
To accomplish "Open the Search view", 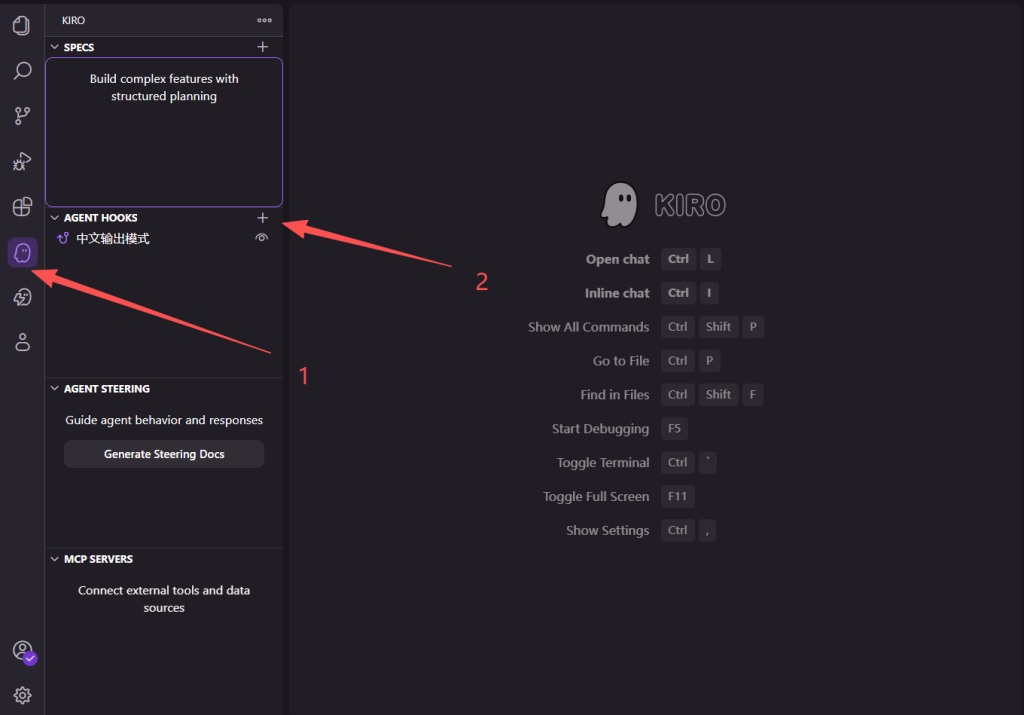I will click(22, 71).
